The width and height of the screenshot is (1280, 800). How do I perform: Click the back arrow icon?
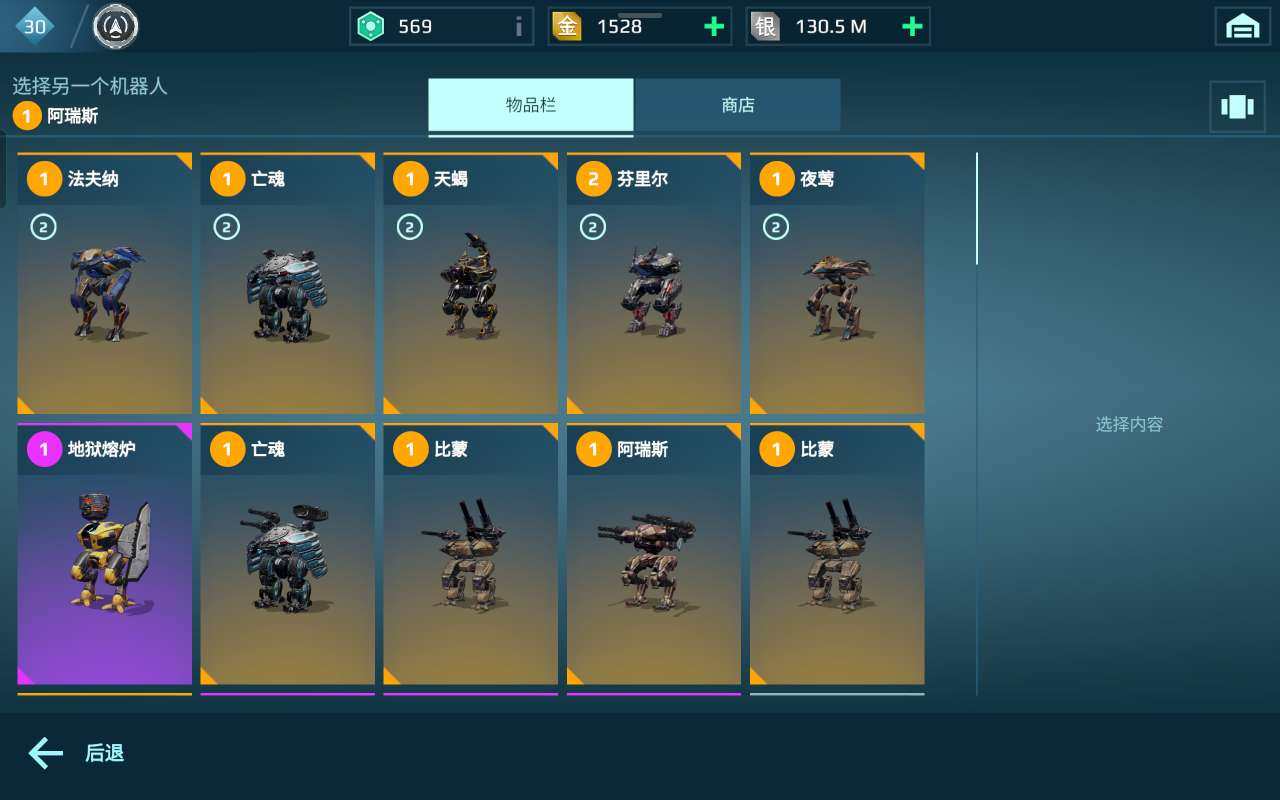pyautogui.click(x=46, y=753)
